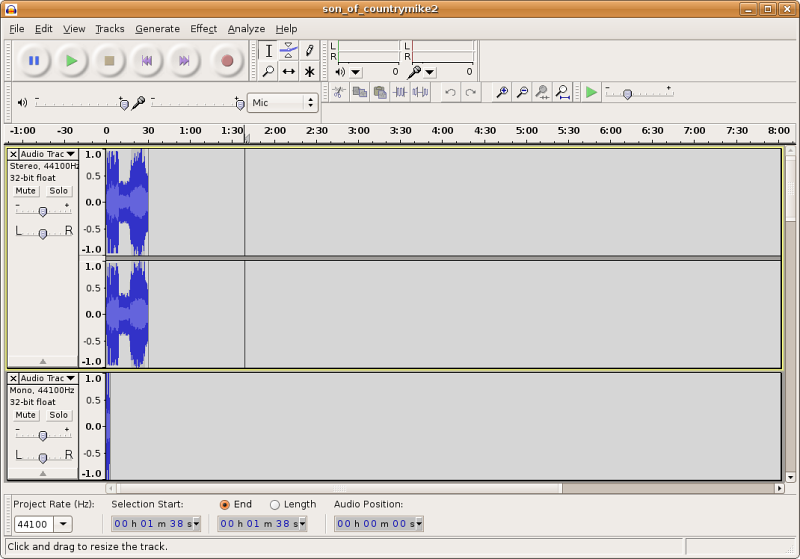Close the stereo audio track
800x559 pixels.
(x=13, y=154)
